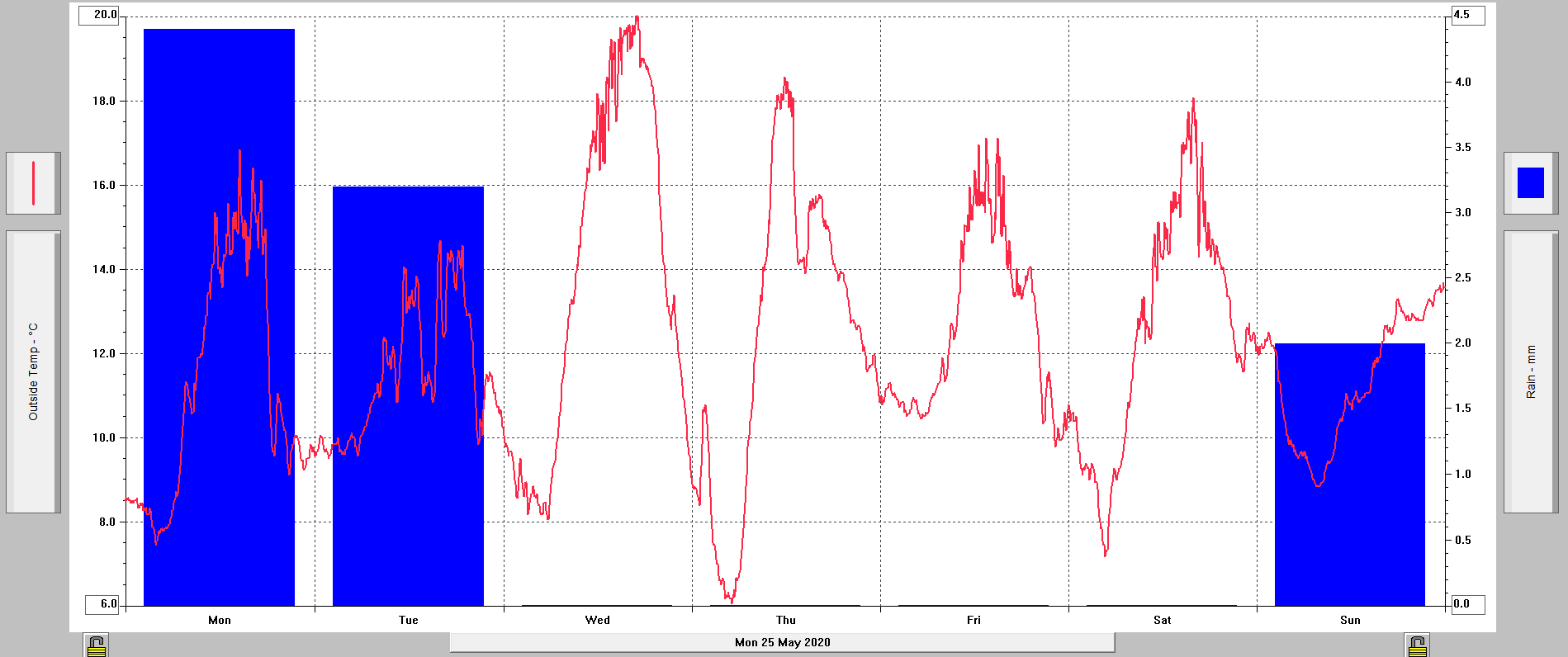Image resolution: width=1568 pixels, height=657 pixels.
Task: Click the blue square rain color swatch
Action: coord(1530,183)
